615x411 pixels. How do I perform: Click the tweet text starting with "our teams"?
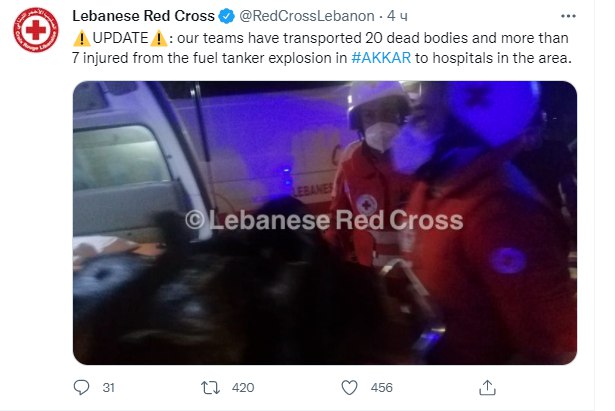pyautogui.click(x=321, y=48)
